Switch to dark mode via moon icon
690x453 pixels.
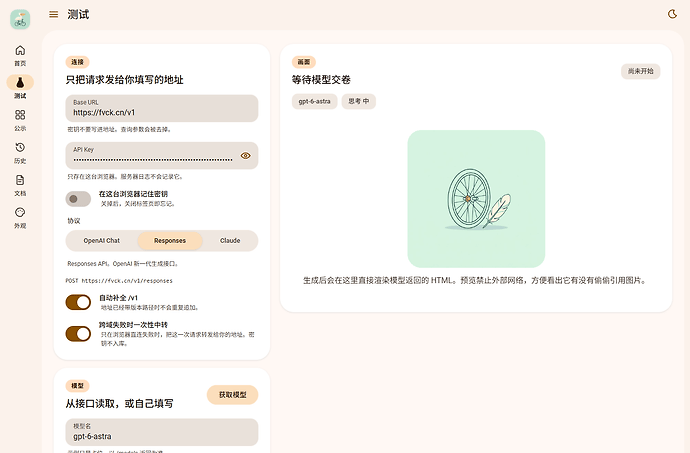pos(672,14)
